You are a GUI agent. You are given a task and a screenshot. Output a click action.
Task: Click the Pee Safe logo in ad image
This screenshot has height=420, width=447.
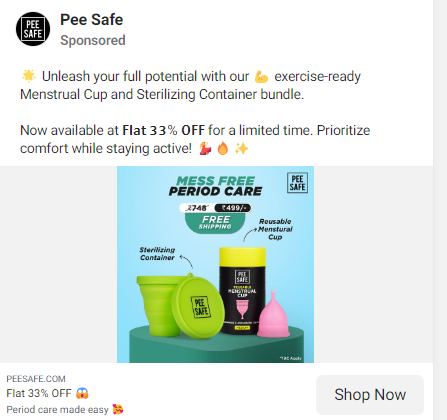(297, 183)
